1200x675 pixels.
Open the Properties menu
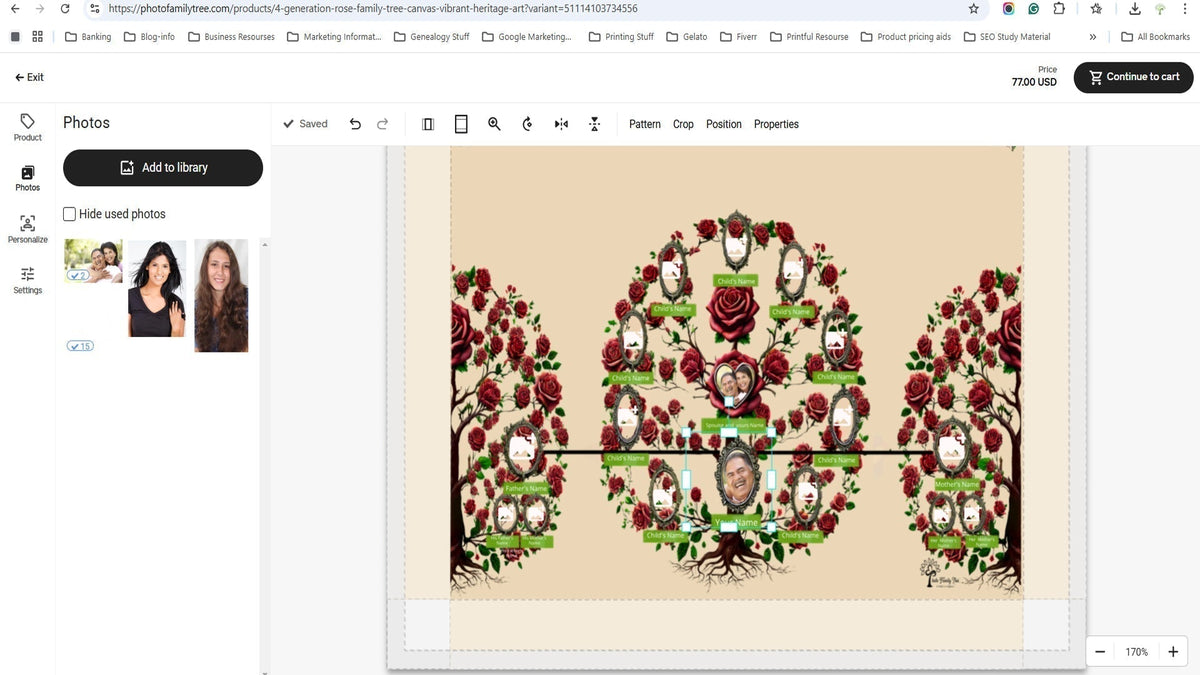776,124
